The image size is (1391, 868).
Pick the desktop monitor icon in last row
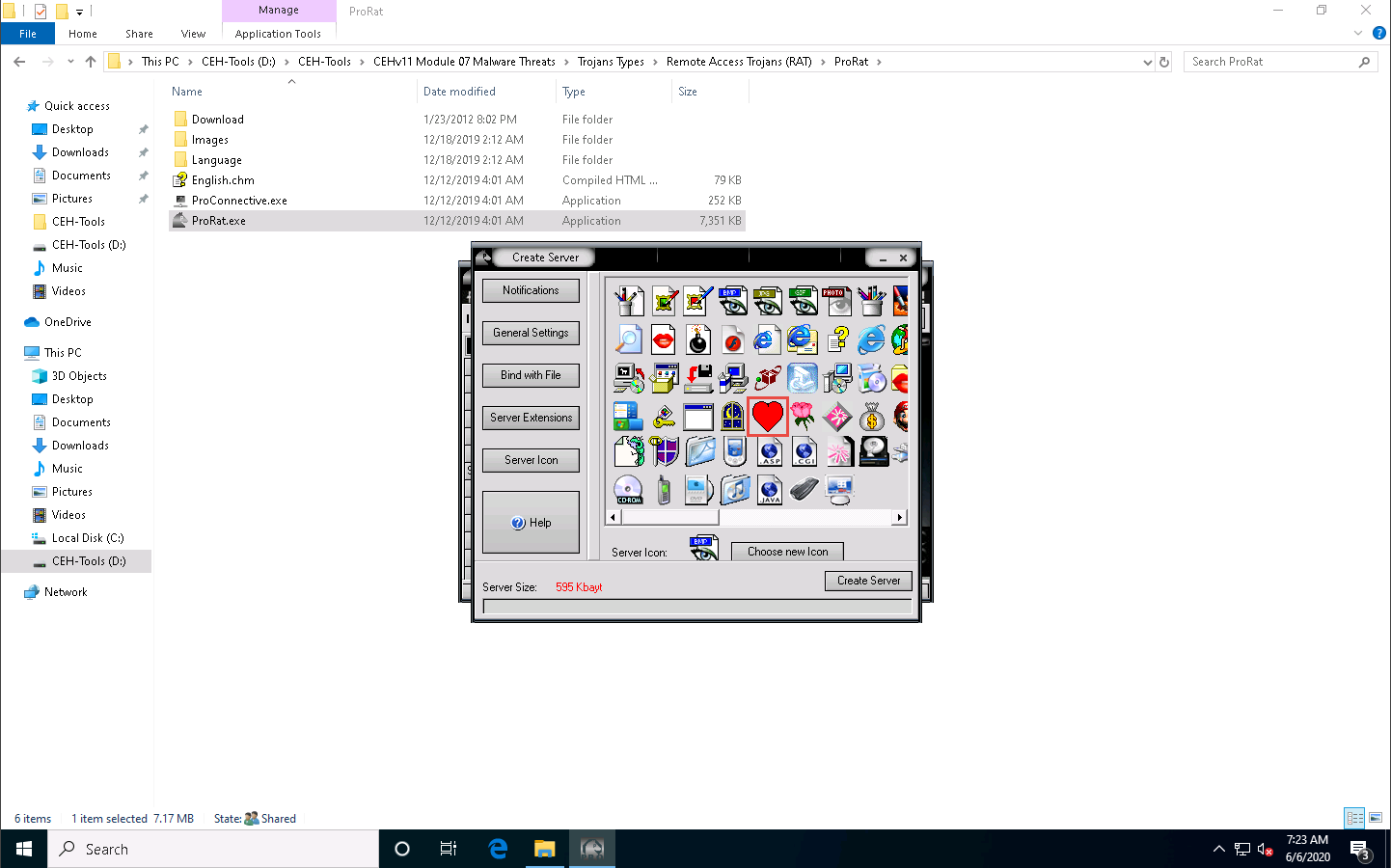tap(839, 490)
